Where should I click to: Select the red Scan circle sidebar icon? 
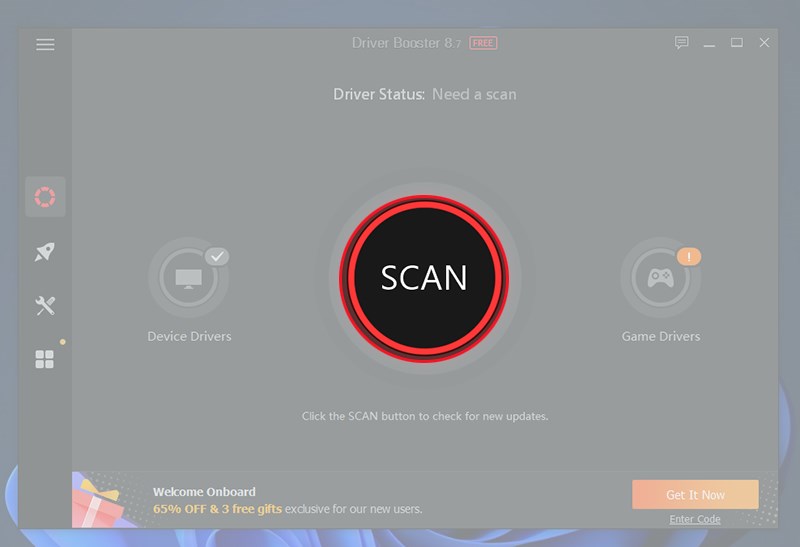45,197
